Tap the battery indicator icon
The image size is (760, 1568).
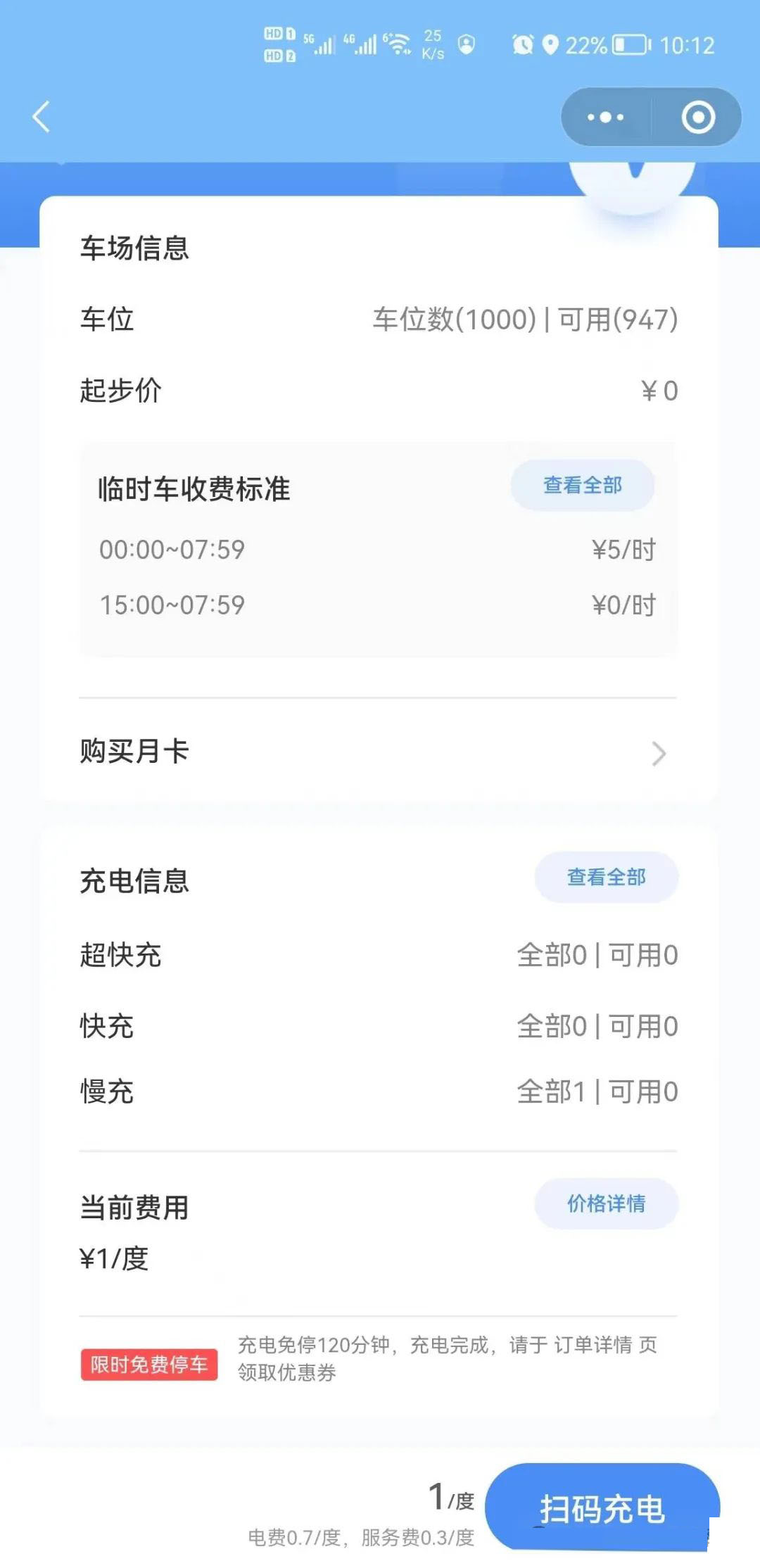point(631,45)
